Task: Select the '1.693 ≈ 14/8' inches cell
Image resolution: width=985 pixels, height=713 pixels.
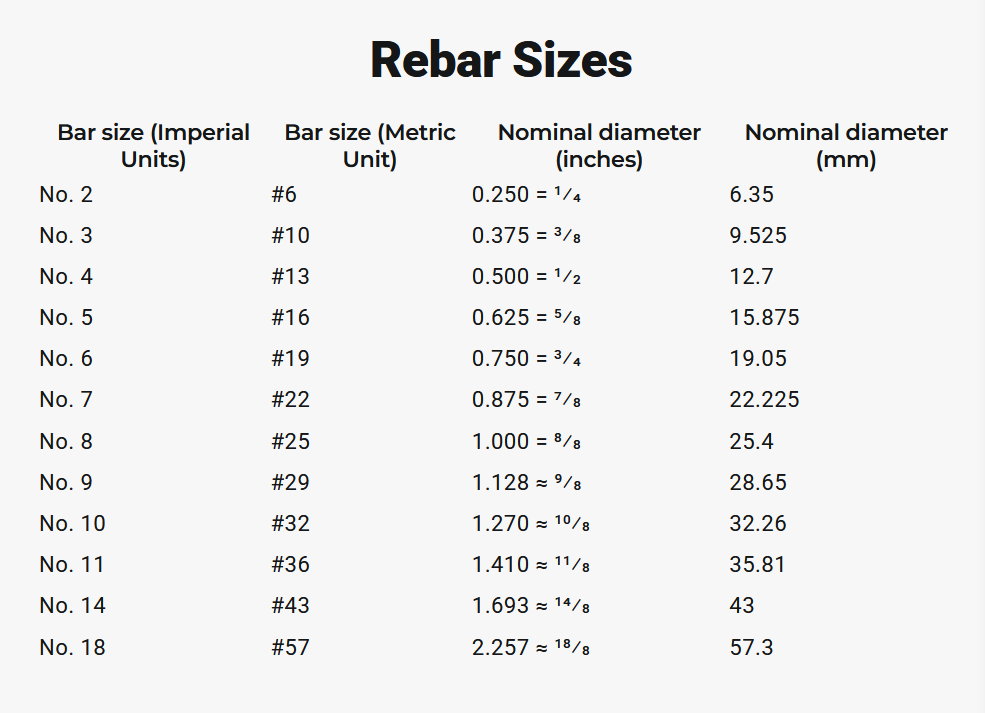Action: [x=531, y=606]
